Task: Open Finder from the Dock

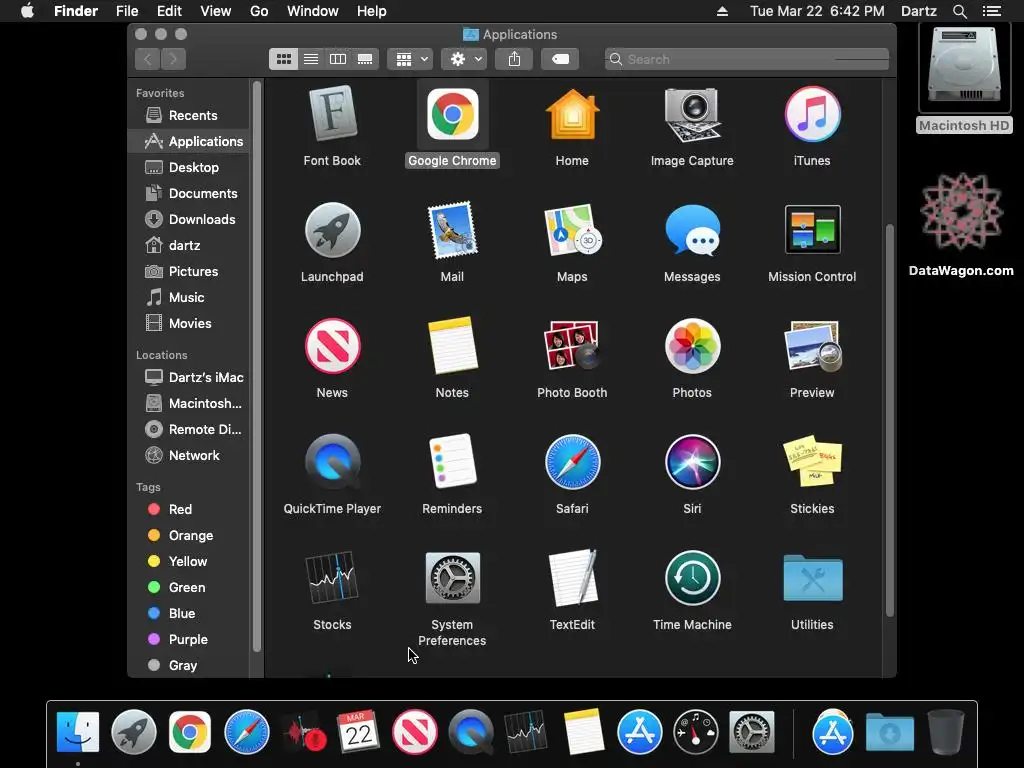Action: click(x=78, y=732)
